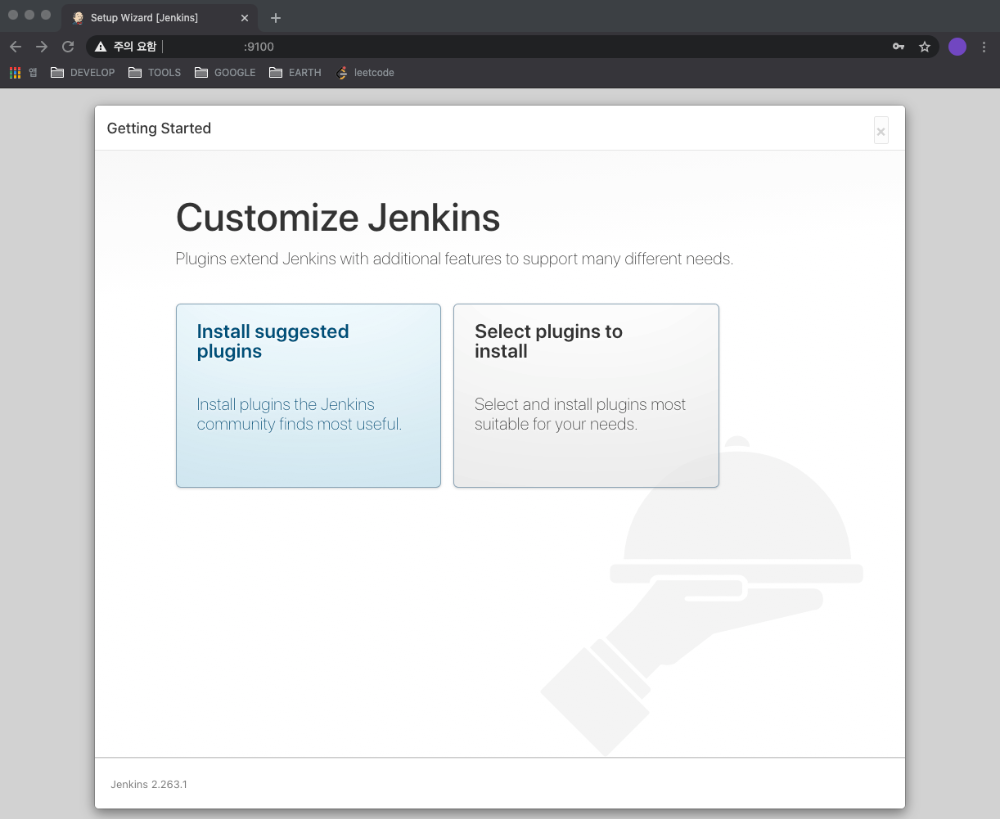
Task: Bookmark this page with the star icon
Action: [x=924, y=47]
